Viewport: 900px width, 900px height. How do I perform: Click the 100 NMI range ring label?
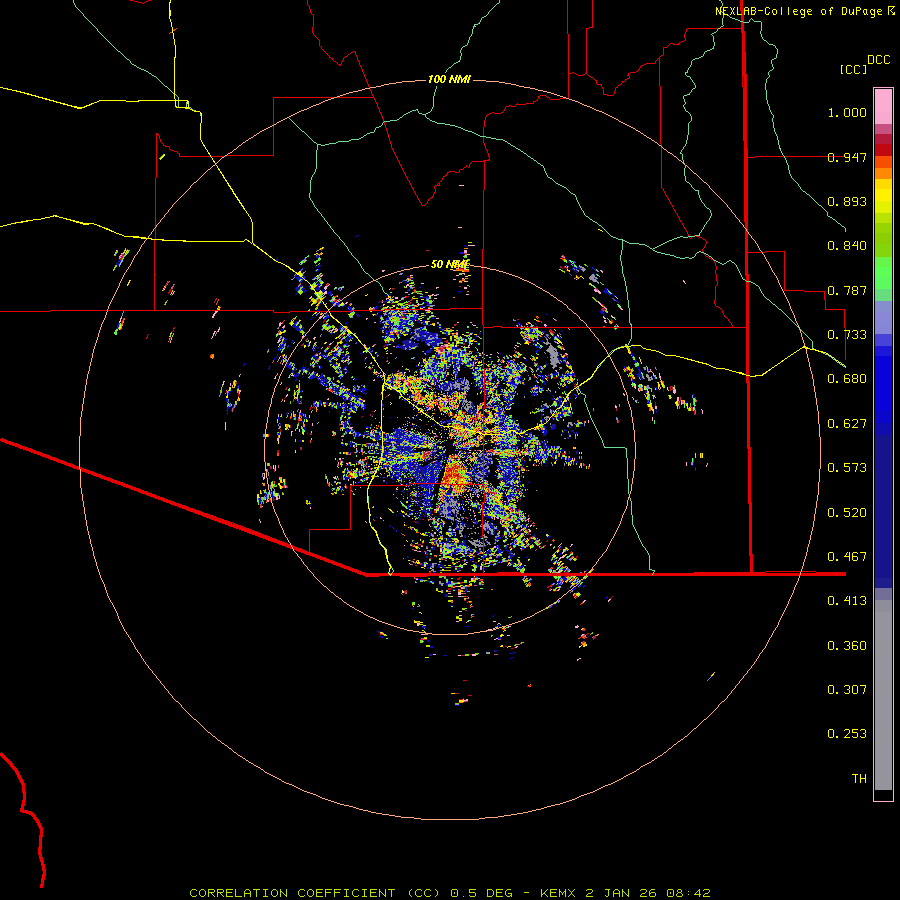point(449,79)
